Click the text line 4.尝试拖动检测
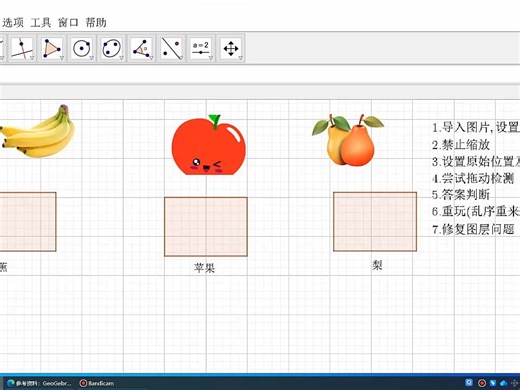 coord(473,178)
